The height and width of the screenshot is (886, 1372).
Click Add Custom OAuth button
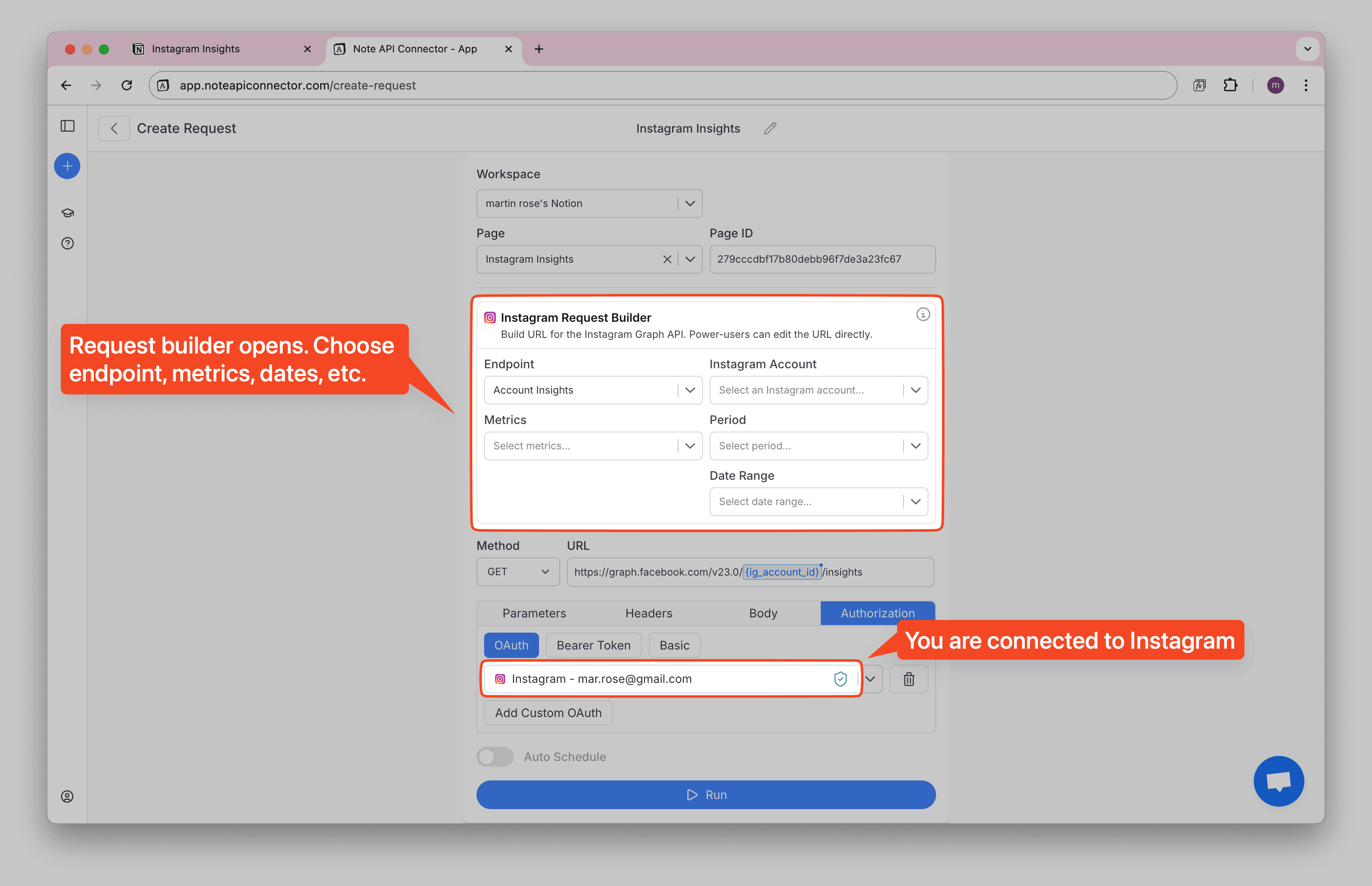click(548, 713)
